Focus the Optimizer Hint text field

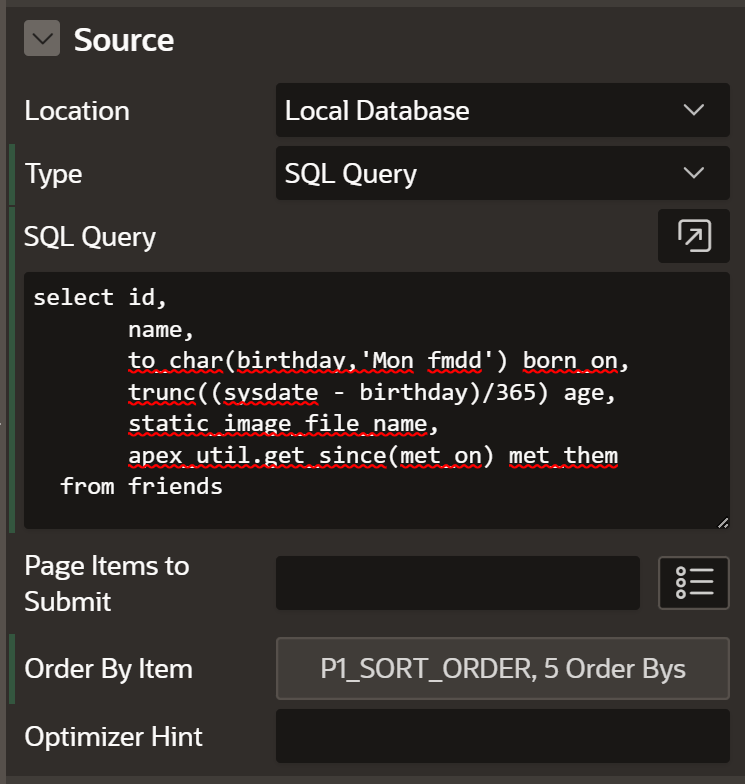502,736
